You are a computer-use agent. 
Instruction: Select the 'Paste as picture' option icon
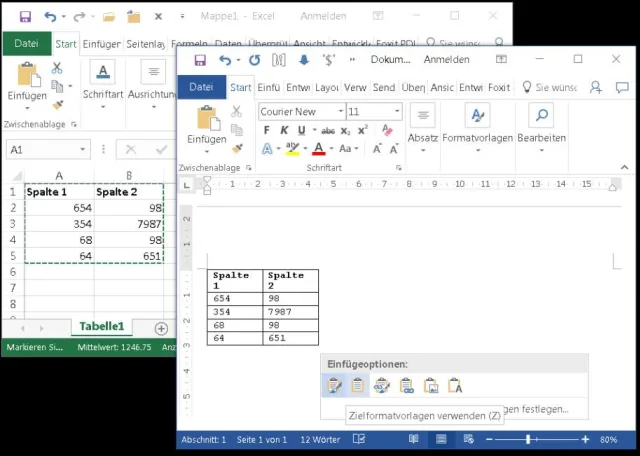pos(431,386)
